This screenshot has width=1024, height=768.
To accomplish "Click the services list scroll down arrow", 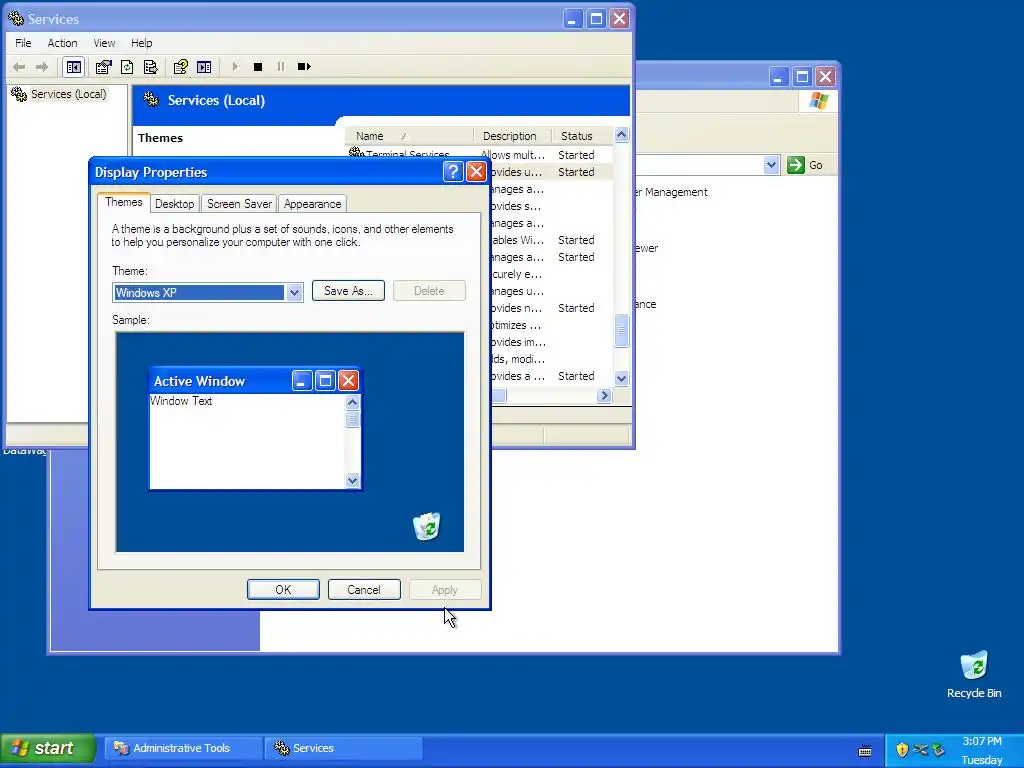I will pyautogui.click(x=621, y=378).
